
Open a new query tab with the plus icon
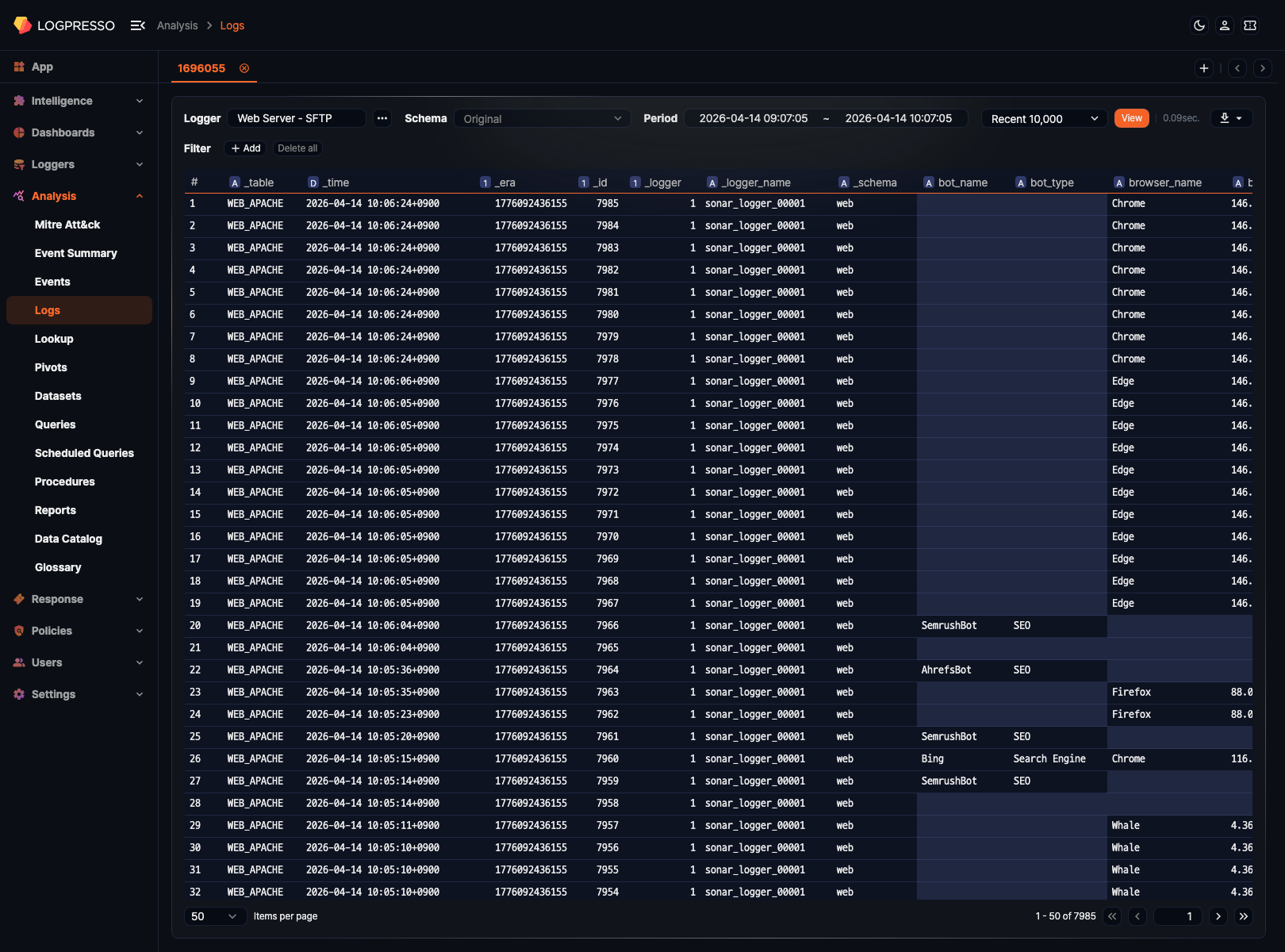pos(1203,68)
